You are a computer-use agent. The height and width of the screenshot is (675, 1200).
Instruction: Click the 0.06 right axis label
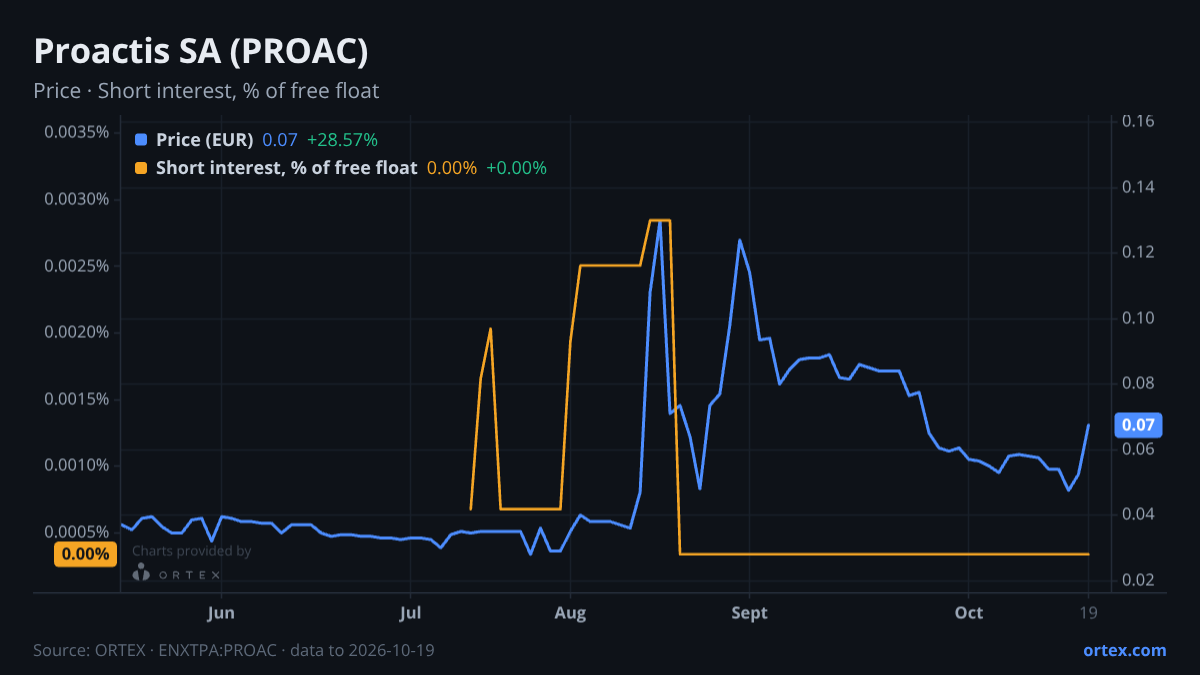(1138, 449)
